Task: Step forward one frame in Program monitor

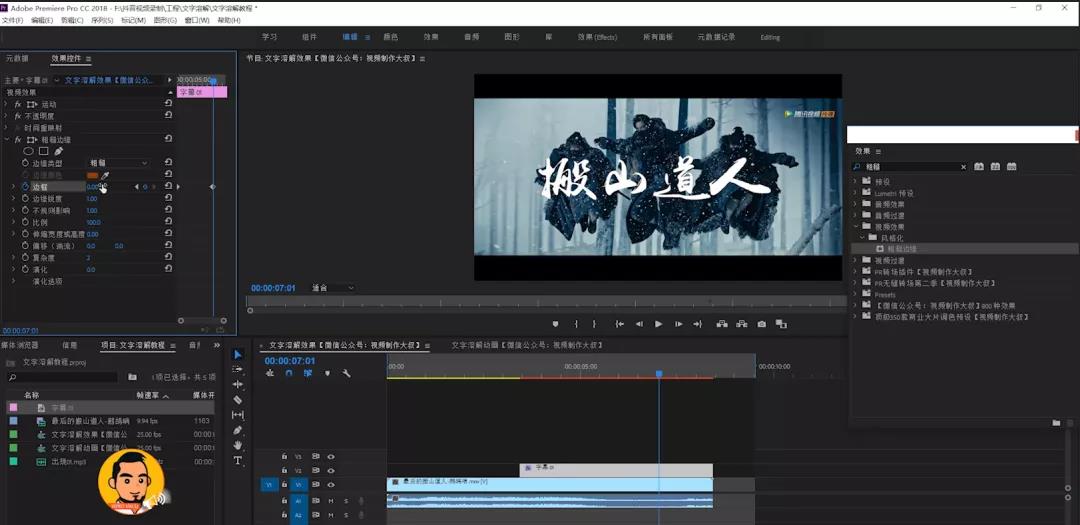Action: point(678,324)
